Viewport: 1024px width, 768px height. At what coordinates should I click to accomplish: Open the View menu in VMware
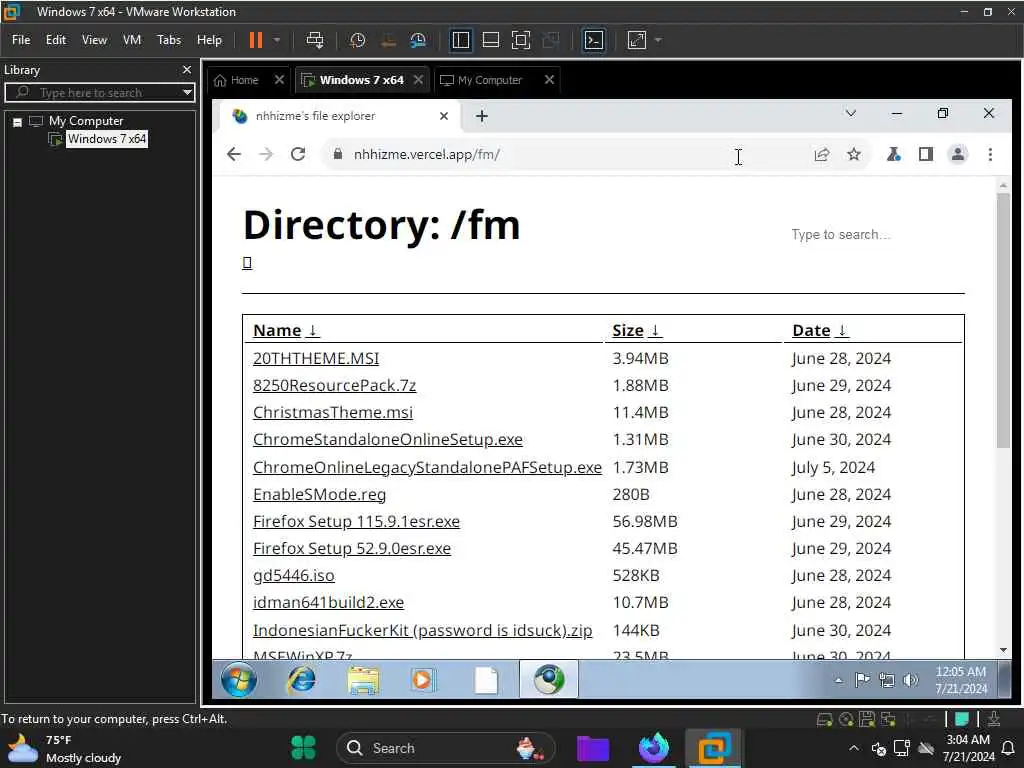coord(94,40)
